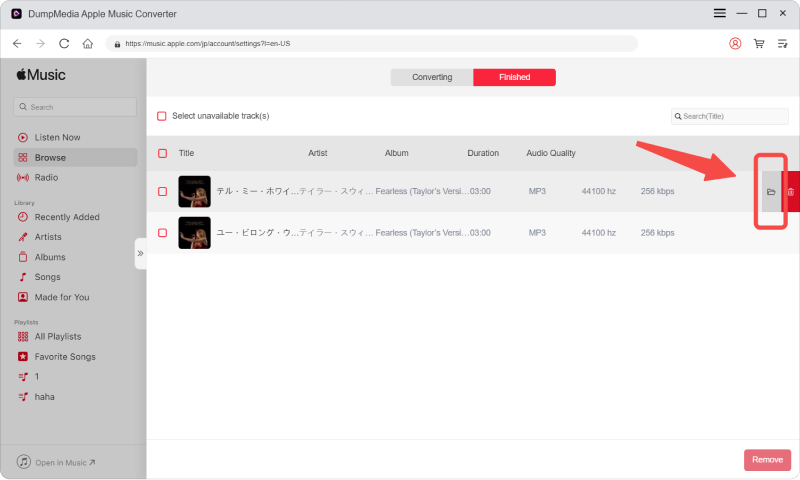800x480 pixels.
Task: Click 44100 hz in second track row
Action: [598, 233]
